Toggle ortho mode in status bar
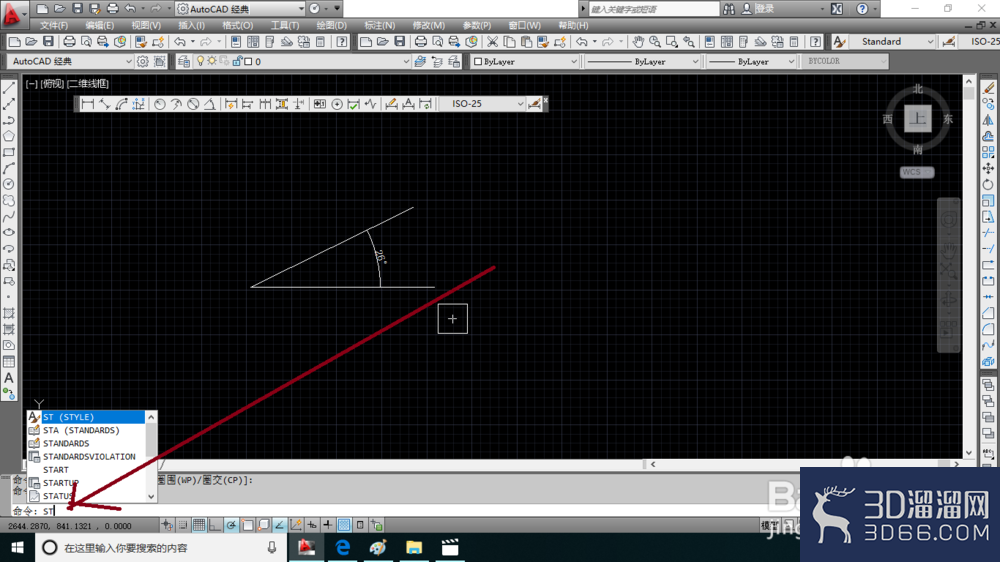Screen dimensions: 1000x562 (x=215, y=525)
